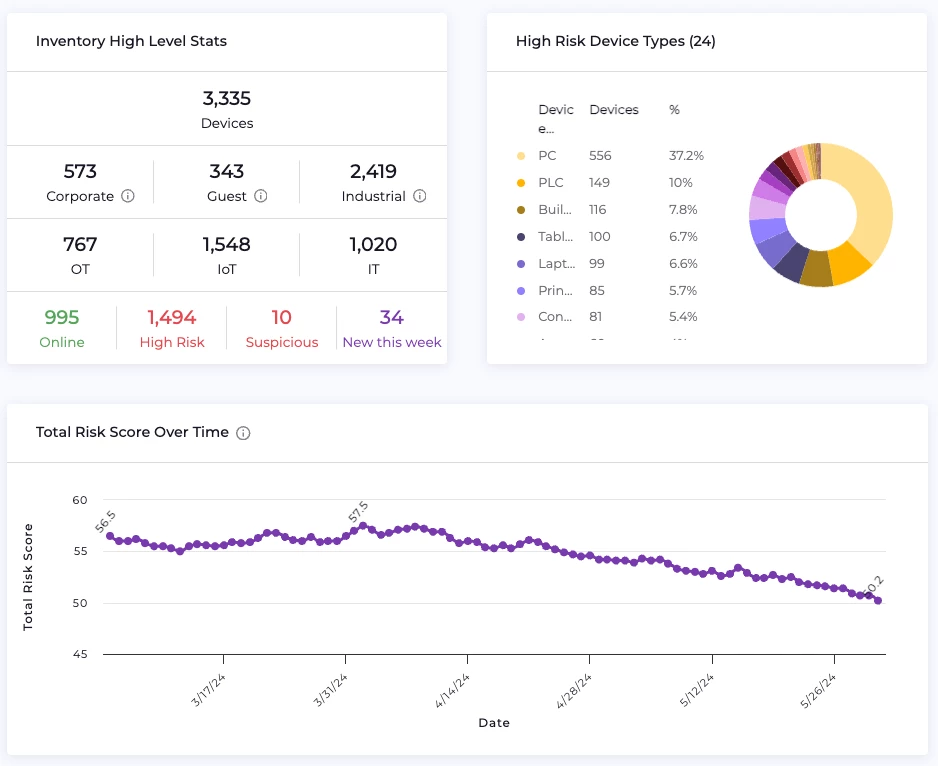This screenshot has width=938, height=766.
Task: Click the first 56.5 data point
Action: point(110,536)
